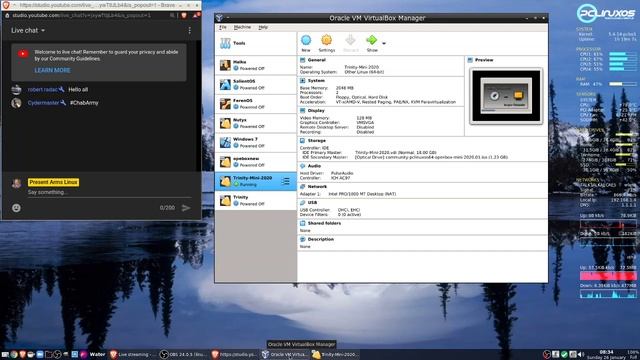Open the live chat three-dot options menu
This screenshot has width=640, height=360.
[189, 31]
